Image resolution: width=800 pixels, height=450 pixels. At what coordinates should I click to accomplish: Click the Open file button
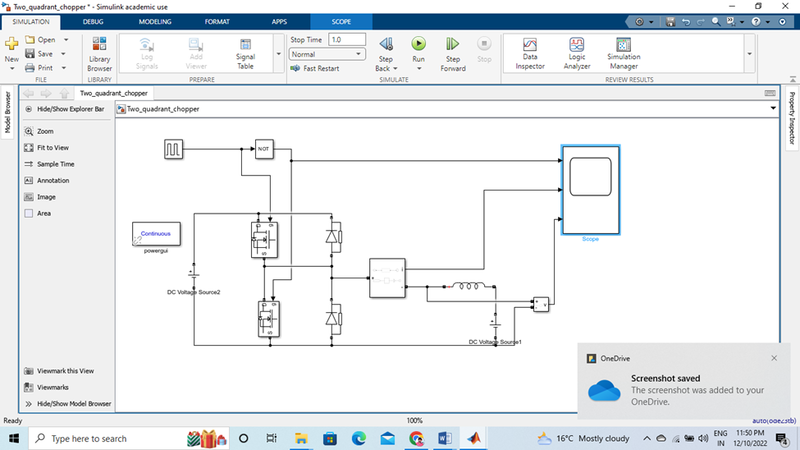[x=41, y=40]
